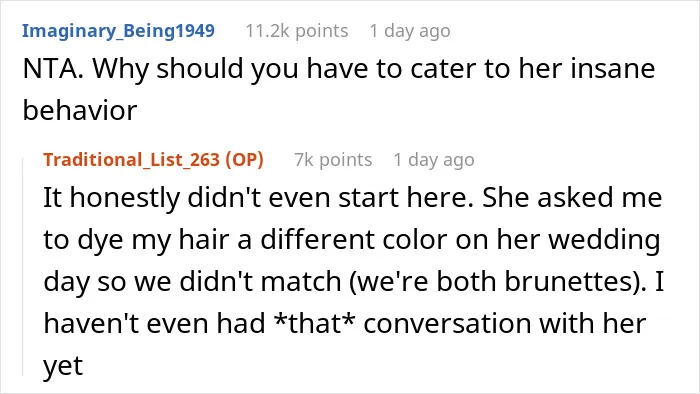
Task: Open the reply's 1 day ago timestamp
Action: [433, 159]
